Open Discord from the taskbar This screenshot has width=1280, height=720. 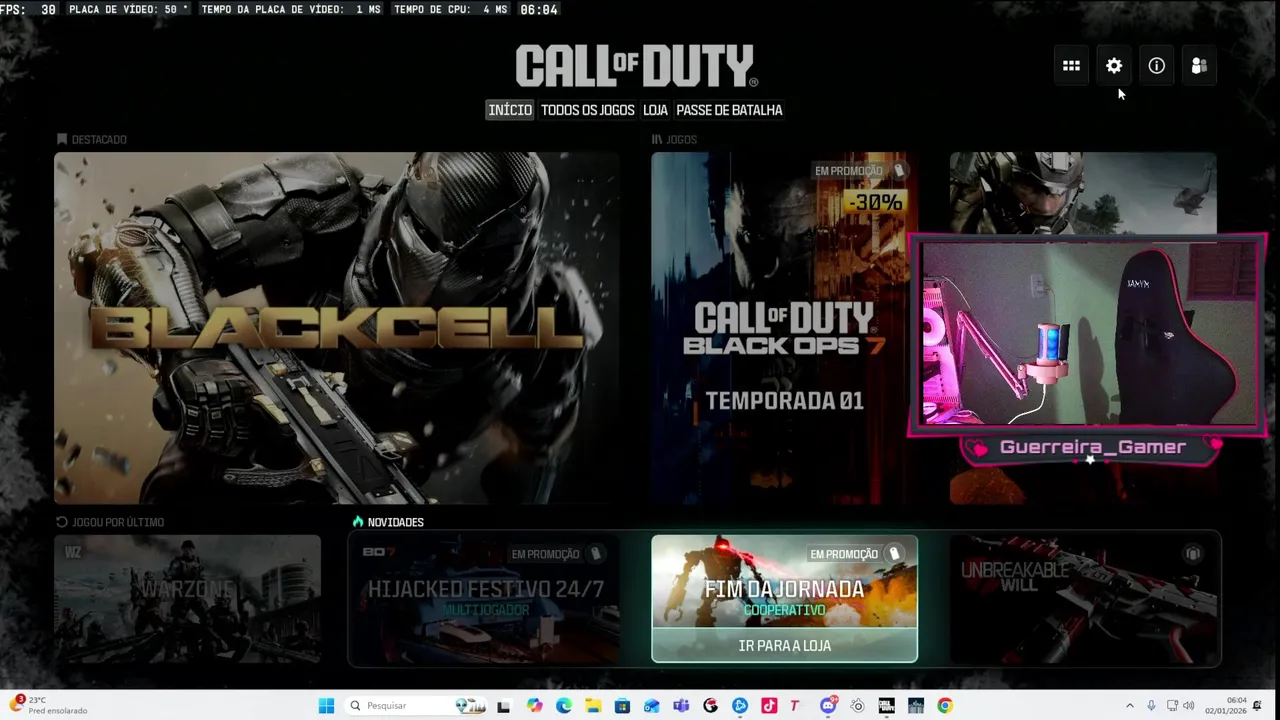[828, 706]
